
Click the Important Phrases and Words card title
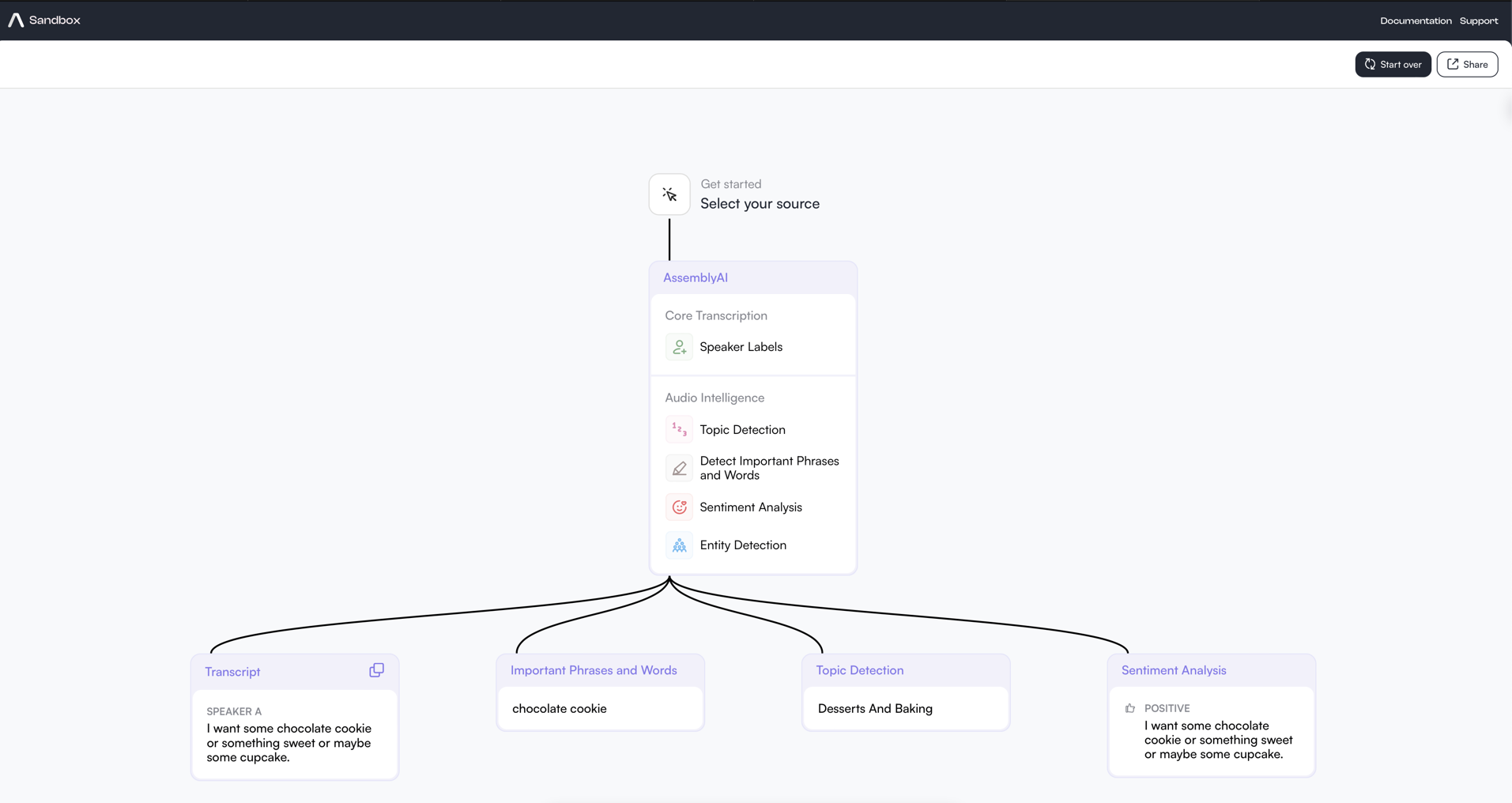[594, 670]
